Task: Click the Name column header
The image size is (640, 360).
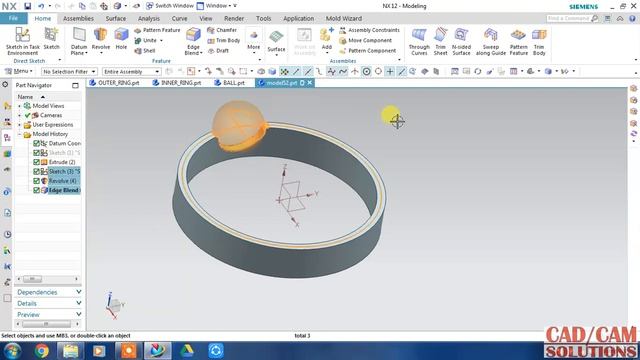Action: point(25,97)
